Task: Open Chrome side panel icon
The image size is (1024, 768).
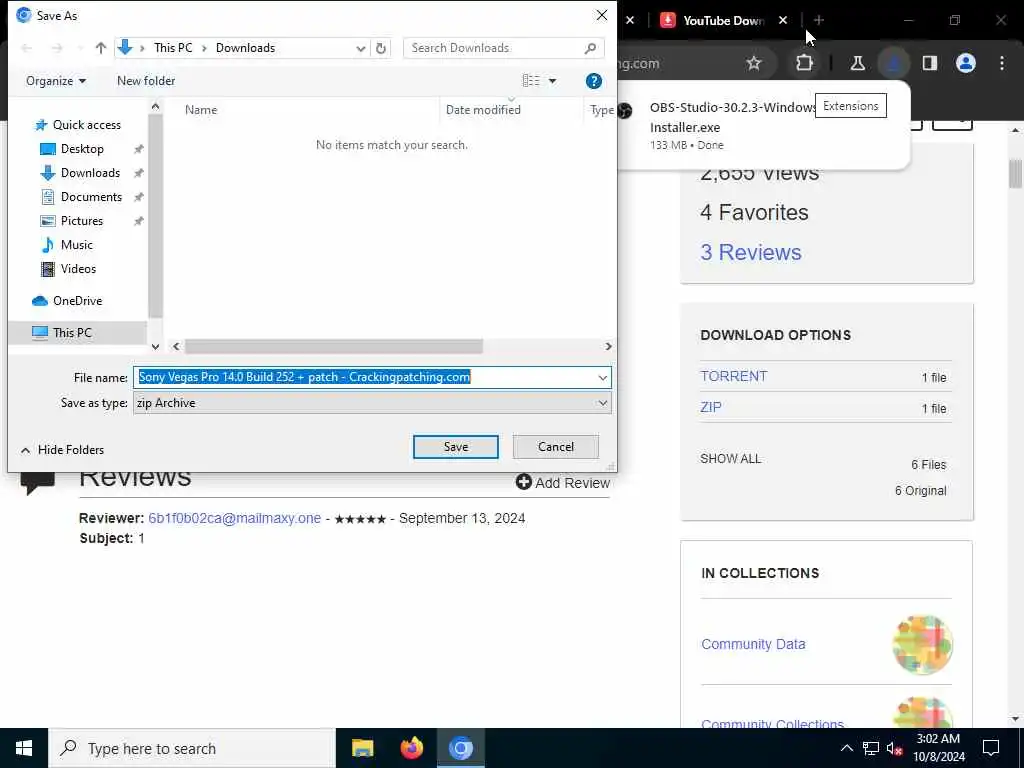Action: tap(929, 63)
